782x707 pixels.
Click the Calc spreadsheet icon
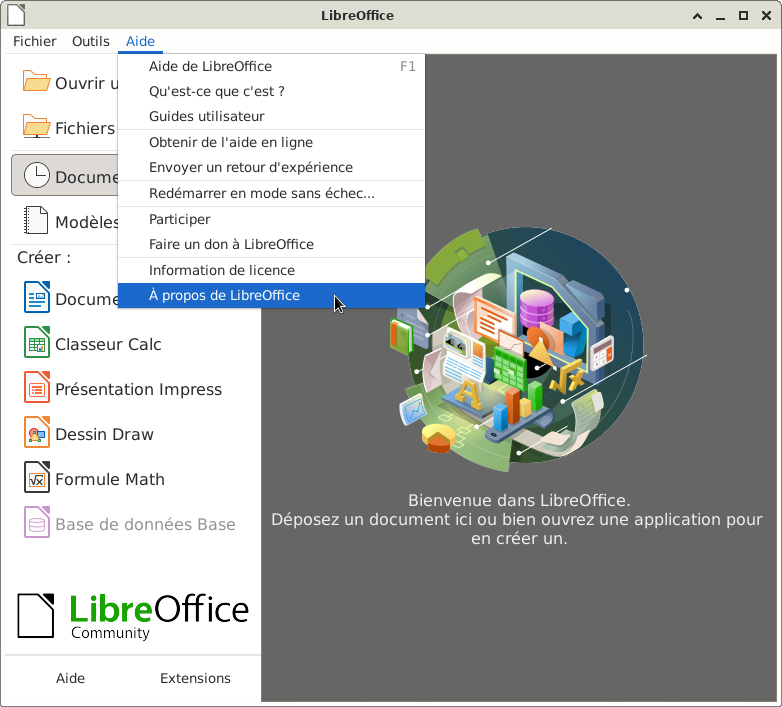click(x=36, y=342)
